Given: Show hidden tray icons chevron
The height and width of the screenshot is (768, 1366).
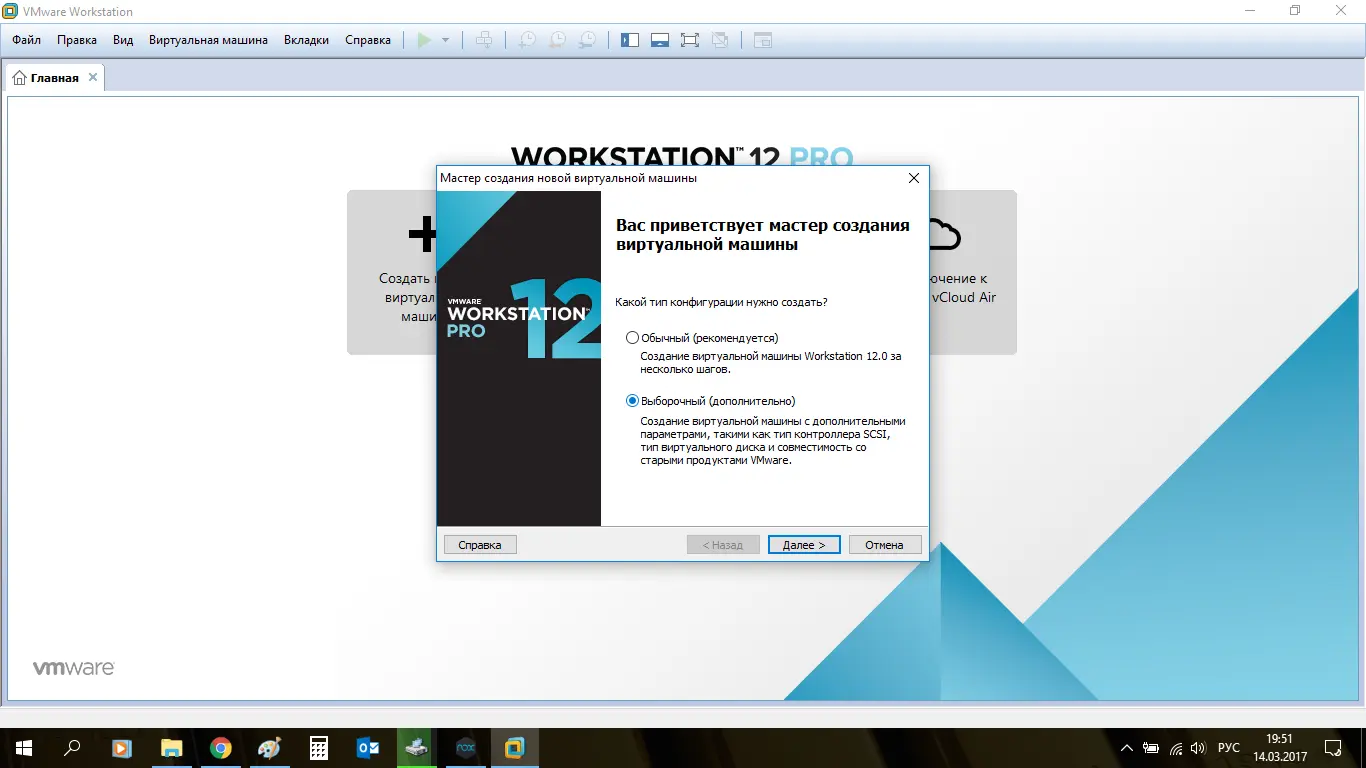Looking at the screenshot, I should (x=1127, y=748).
